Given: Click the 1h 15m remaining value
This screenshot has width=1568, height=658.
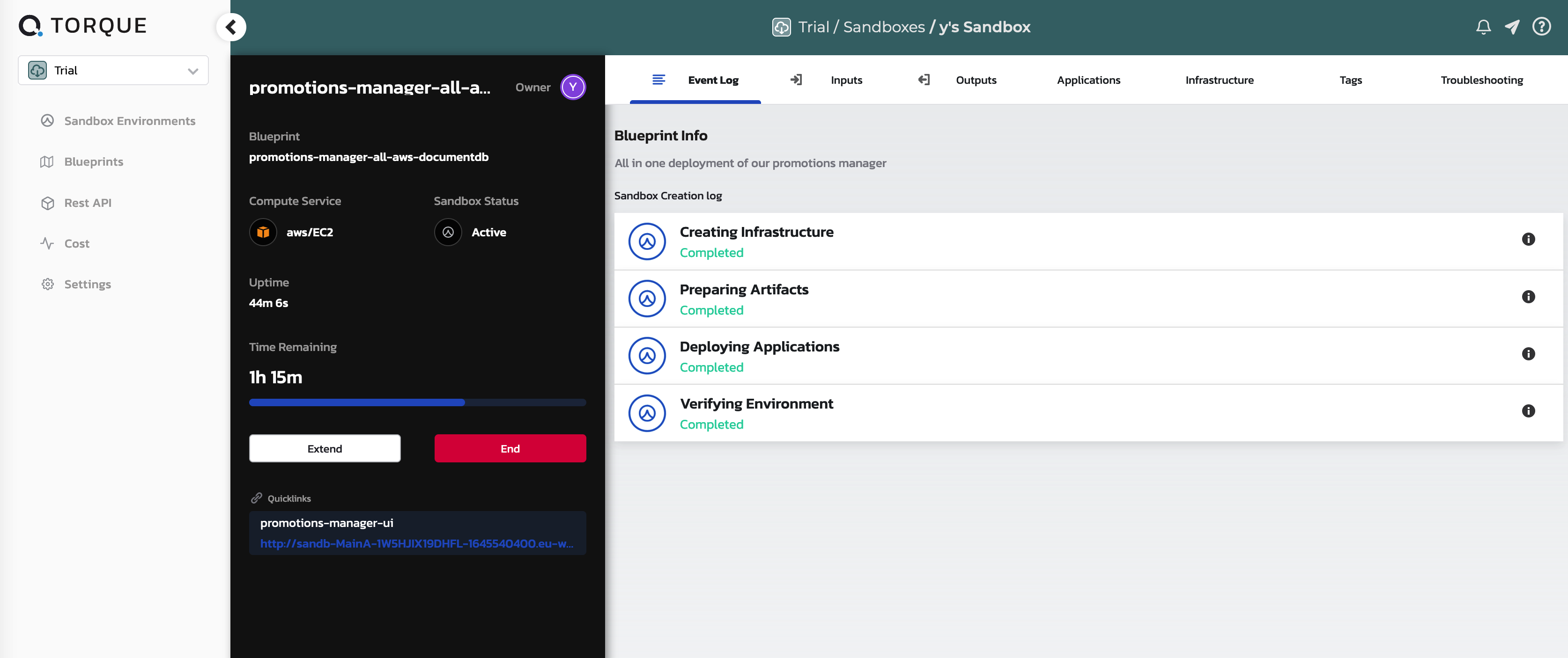Looking at the screenshot, I should tap(275, 377).
